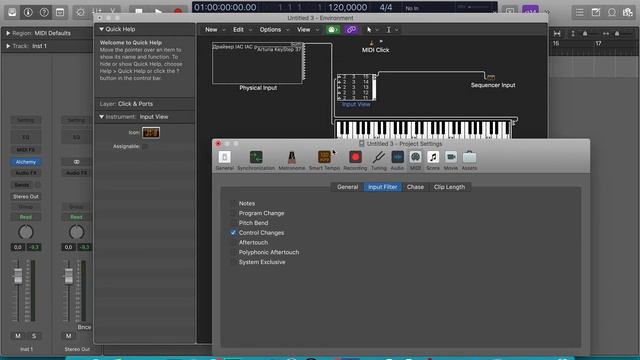Toggle the purple Link button in Environment
640x360 pixels.
click(351, 29)
